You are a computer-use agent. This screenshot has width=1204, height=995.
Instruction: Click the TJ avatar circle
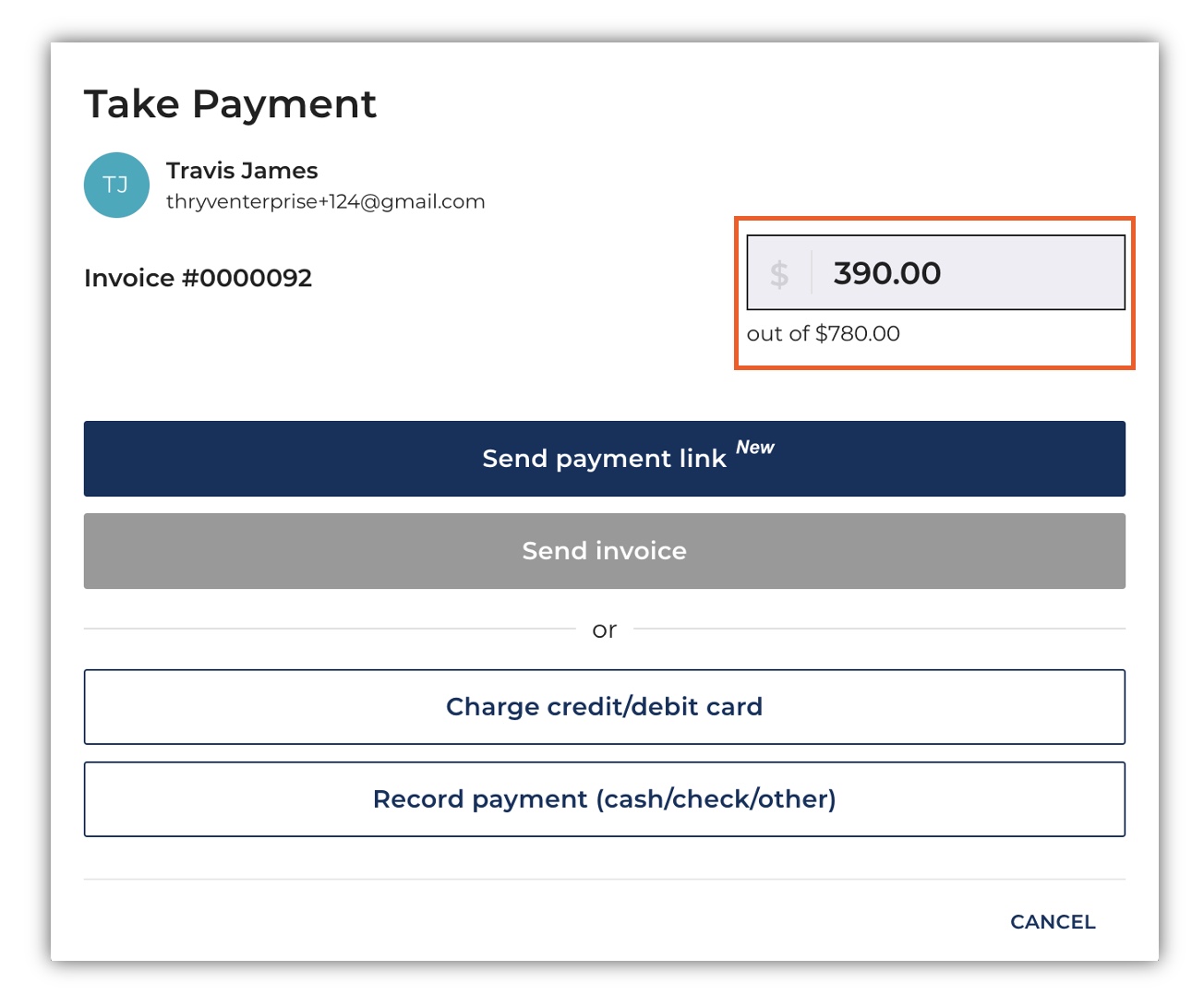(x=116, y=186)
